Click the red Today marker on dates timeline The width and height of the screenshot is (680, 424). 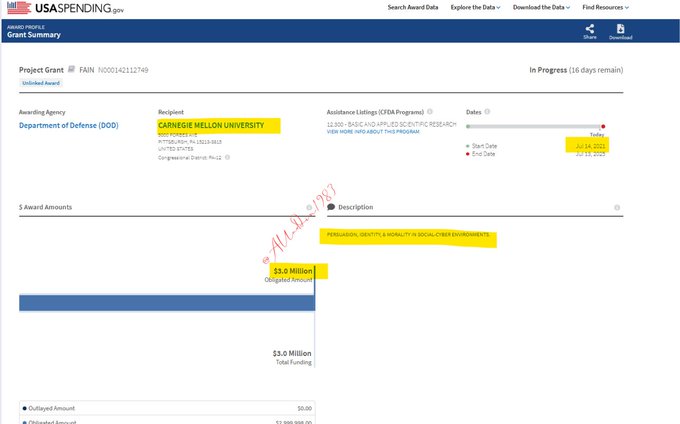603,126
